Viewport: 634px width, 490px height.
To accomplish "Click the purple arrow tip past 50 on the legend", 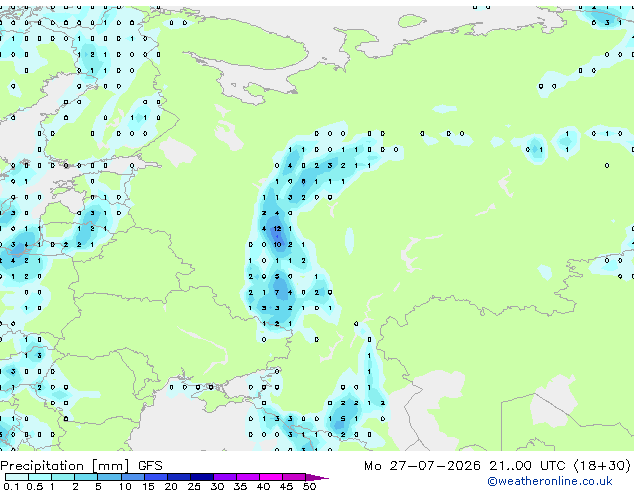I will 317,477.
